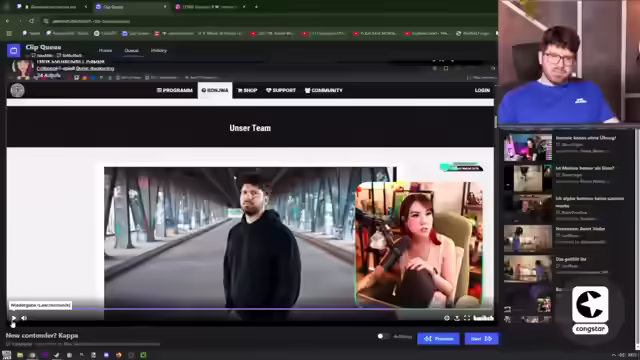Play the clip in the Twitch player
This screenshot has width=640, height=360.
click(x=13, y=318)
